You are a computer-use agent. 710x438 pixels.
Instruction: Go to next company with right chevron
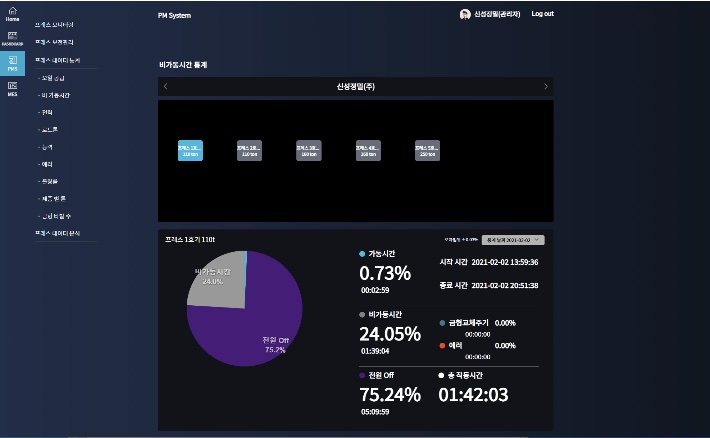click(x=546, y=86)
